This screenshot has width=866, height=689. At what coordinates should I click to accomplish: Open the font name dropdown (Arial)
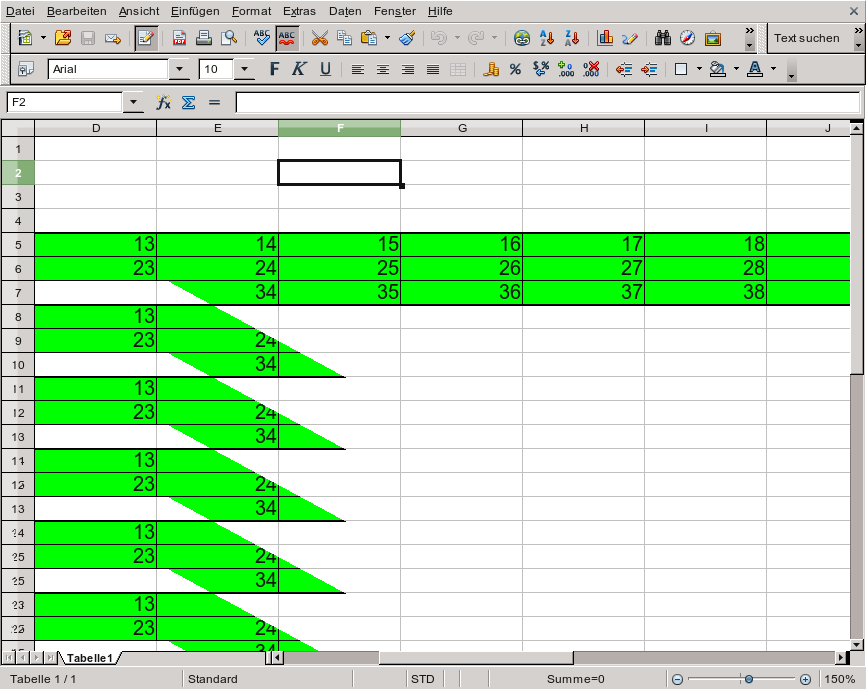(x=180, y=69)
